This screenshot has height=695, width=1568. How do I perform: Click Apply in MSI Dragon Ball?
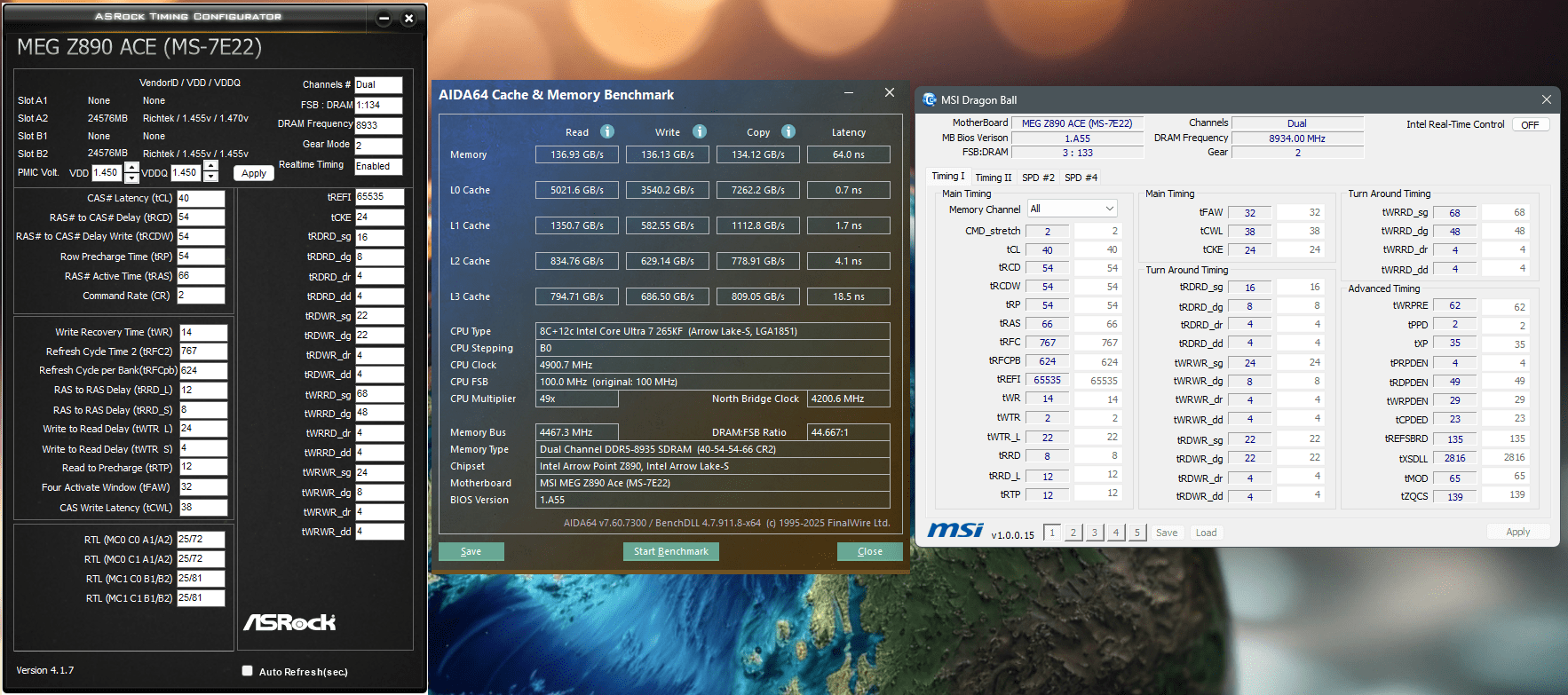[1518, 532]
